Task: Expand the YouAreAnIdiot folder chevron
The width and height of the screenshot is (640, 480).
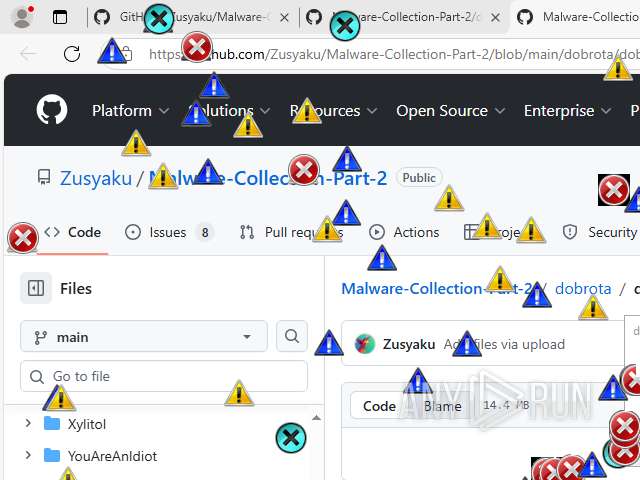Action: (x=28, y=455)
